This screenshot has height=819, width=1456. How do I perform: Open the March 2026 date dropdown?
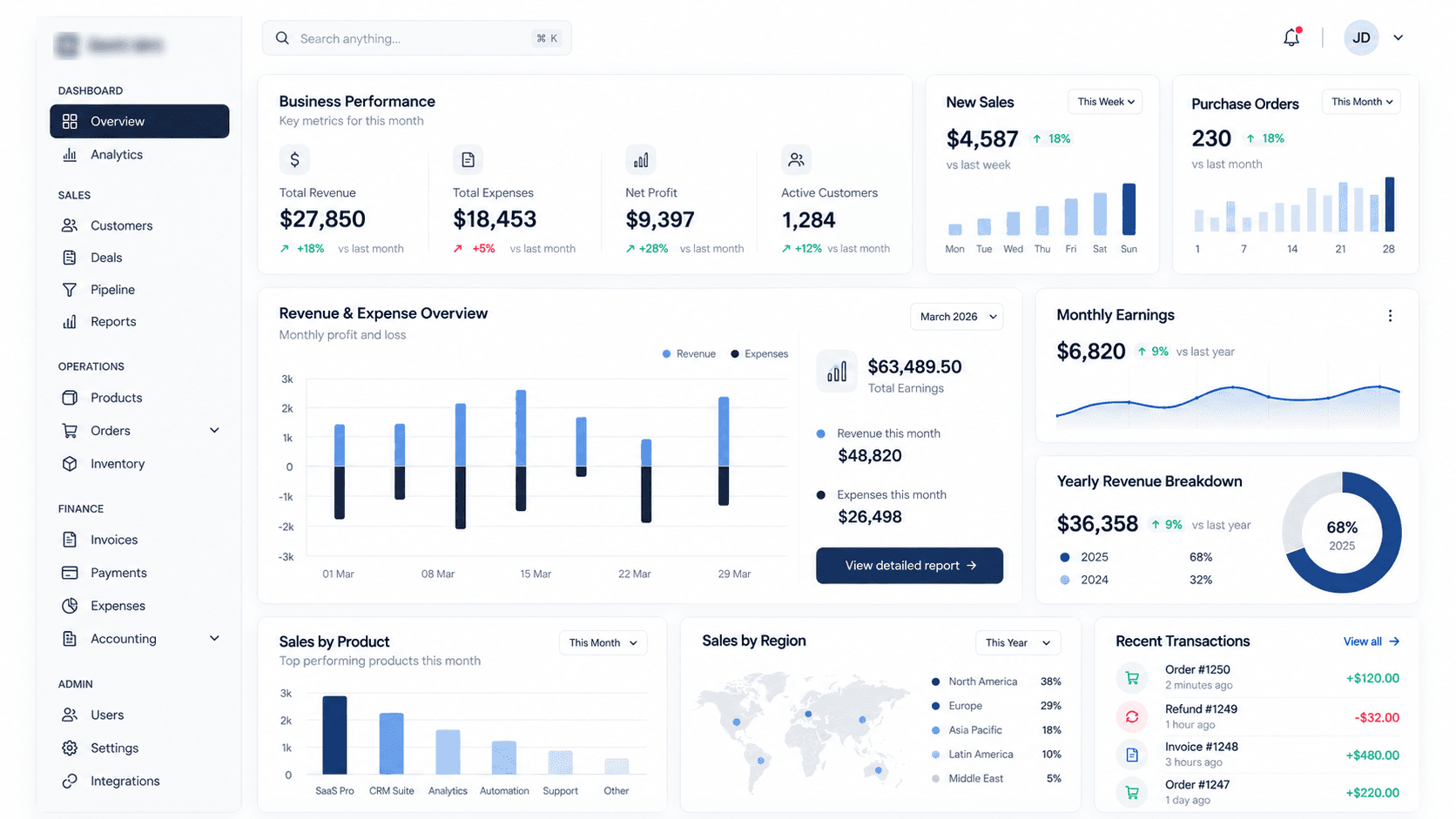tap(957, 317)
